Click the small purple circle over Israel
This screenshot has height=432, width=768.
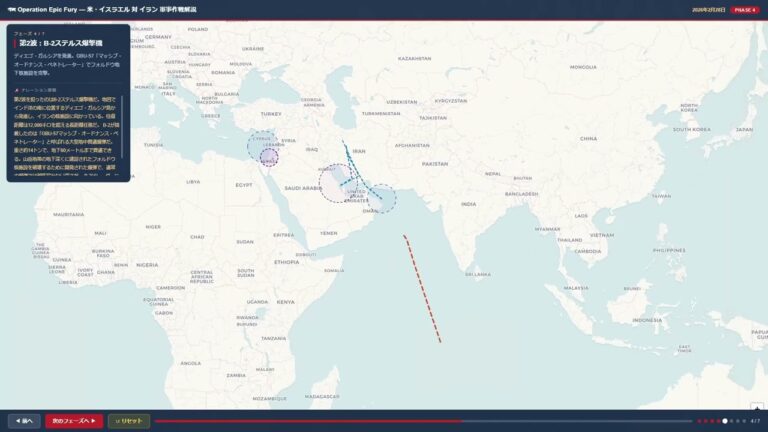click(x=268, y=156)
